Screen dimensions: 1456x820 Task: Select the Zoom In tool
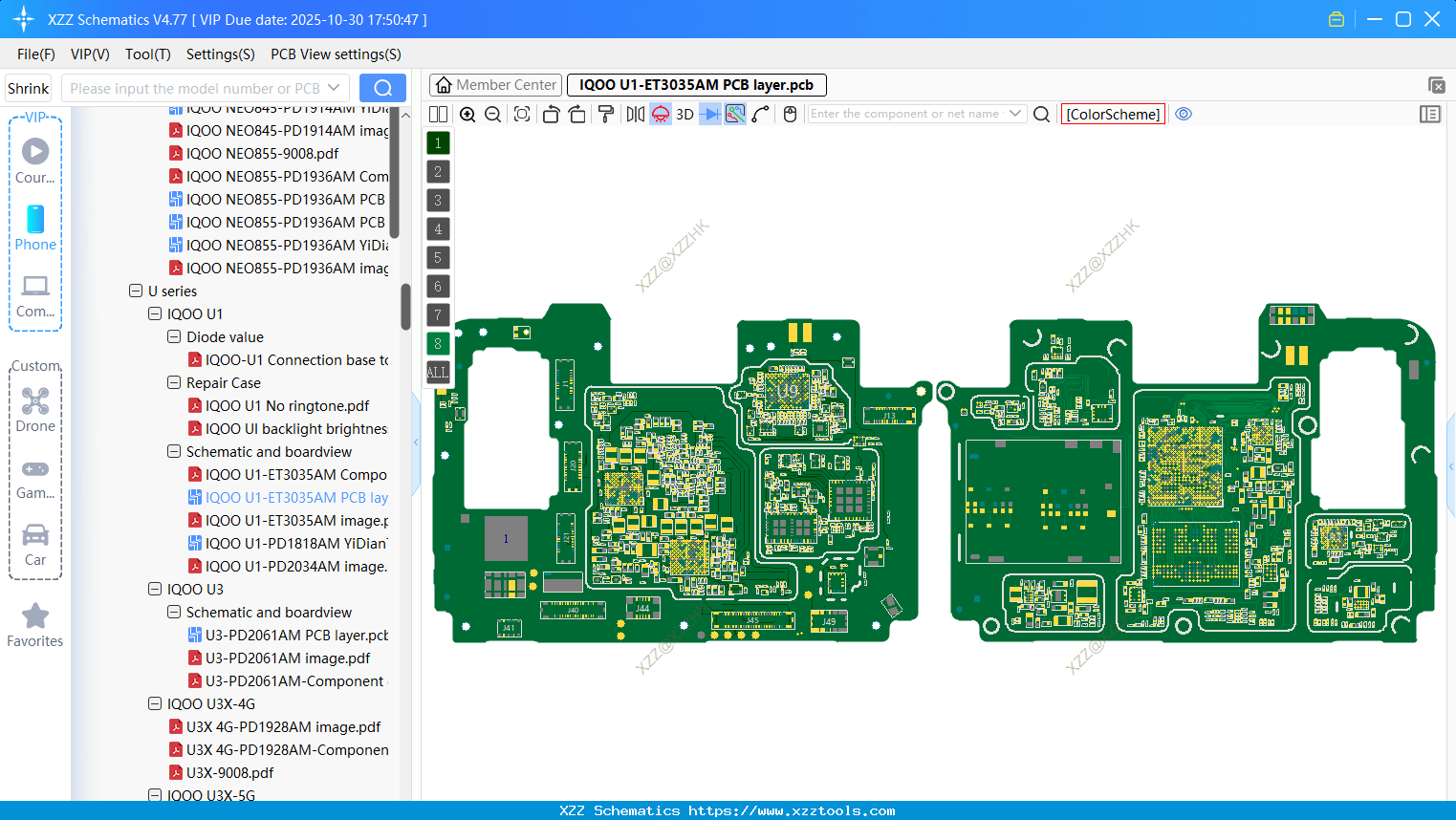pos(467,114)
